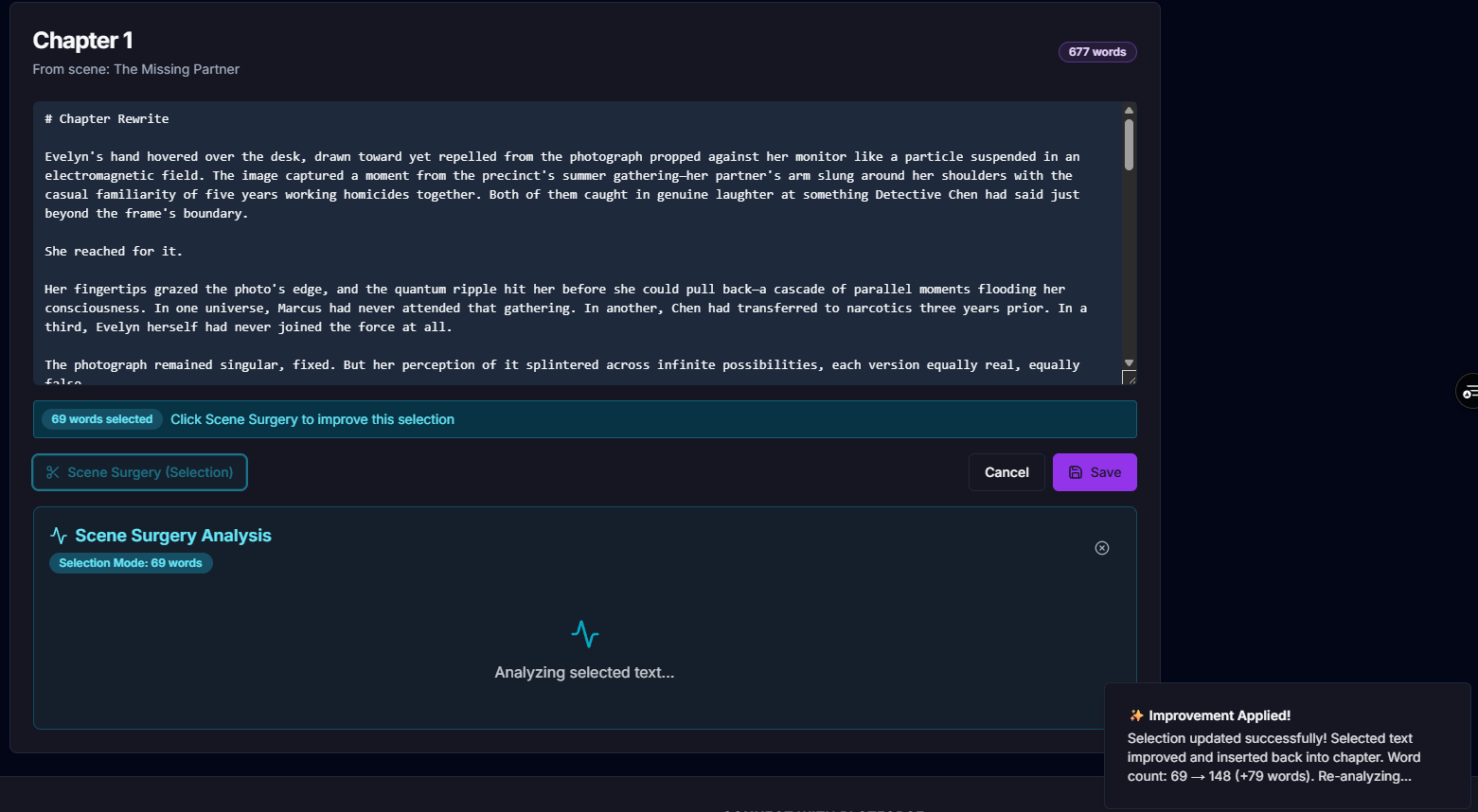
Task: Click the scrollbar down arrow in editor
Action: pyautogui.click(x=1128, y=362)
